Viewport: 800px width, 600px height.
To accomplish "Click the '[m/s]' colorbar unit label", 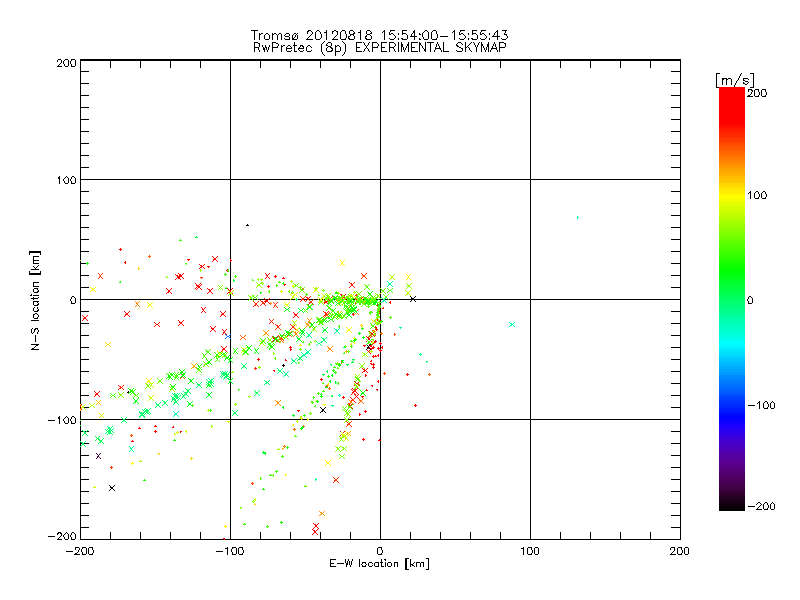I will click(735, 80).
